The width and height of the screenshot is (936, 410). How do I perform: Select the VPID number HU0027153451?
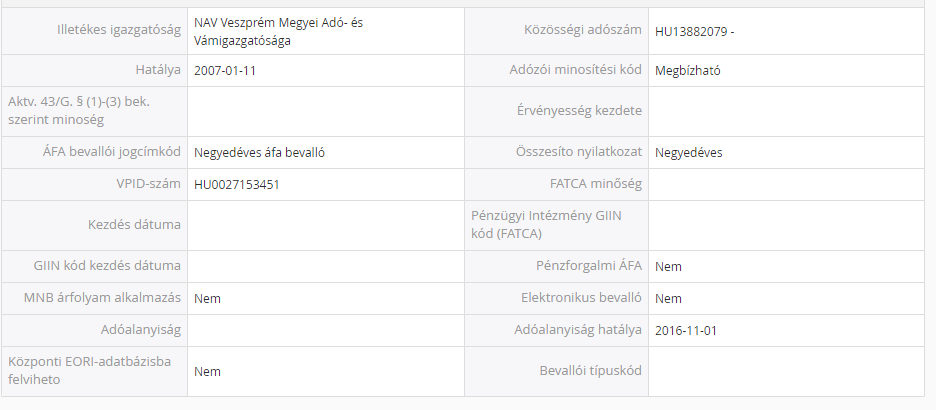tap(236, 184)
